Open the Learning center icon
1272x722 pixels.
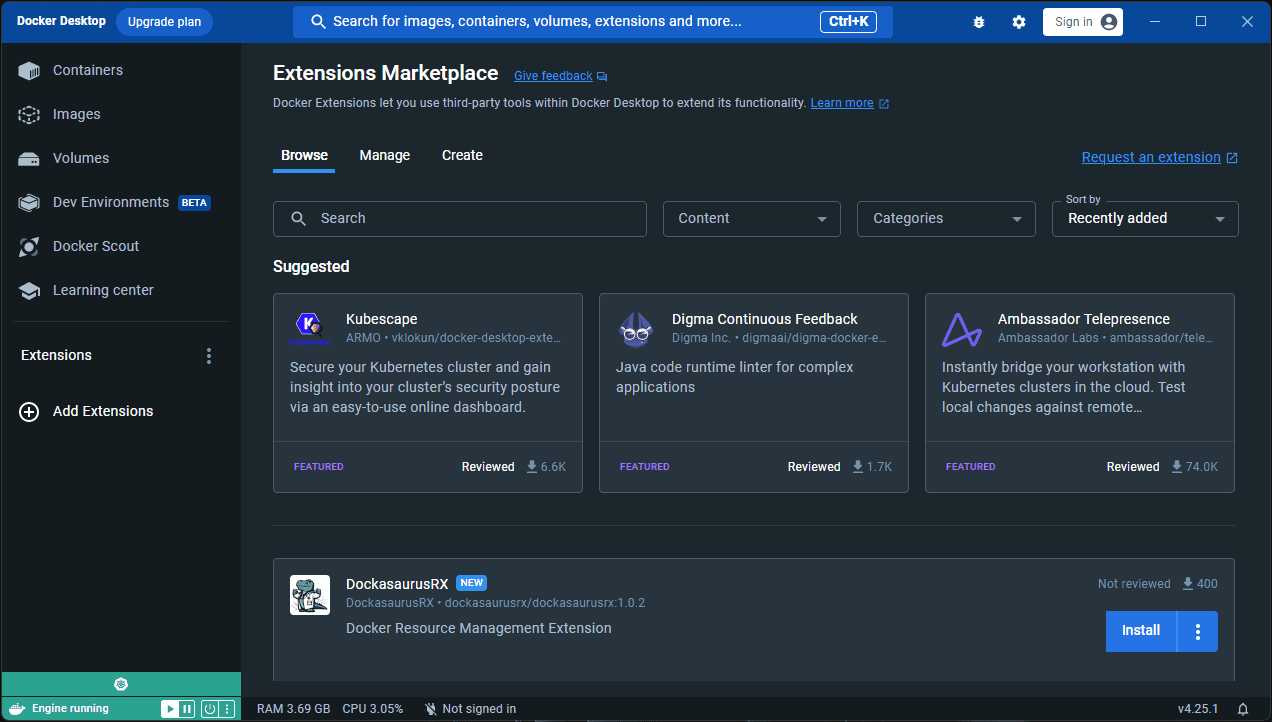(29, 291)
